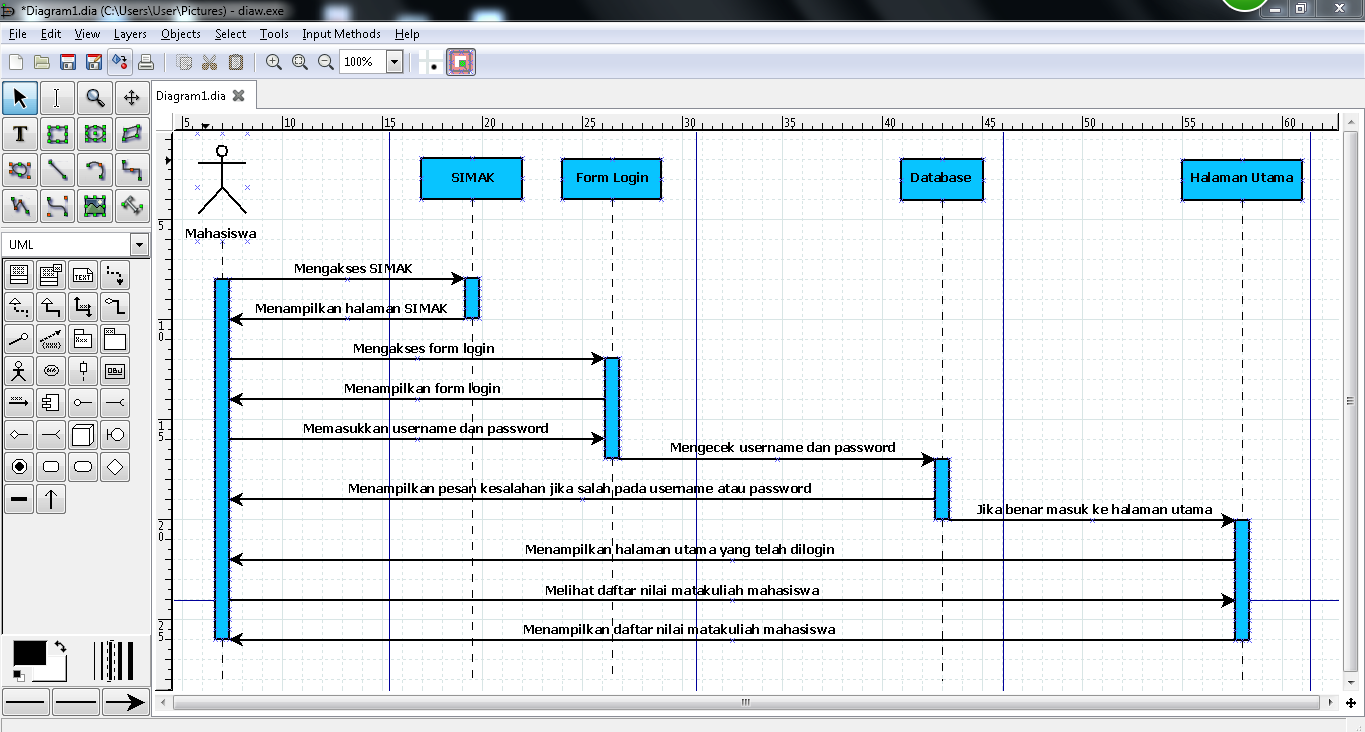The image size is (1365, 732).
Task: Open the Objects menu
Action: point(180,33)
